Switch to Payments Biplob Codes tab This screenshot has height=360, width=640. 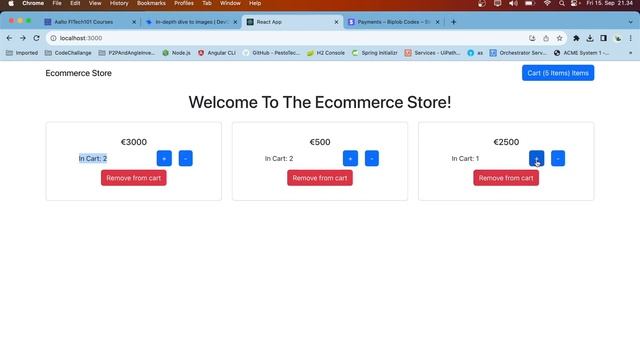pyautogui.click(x=393, y=22)
